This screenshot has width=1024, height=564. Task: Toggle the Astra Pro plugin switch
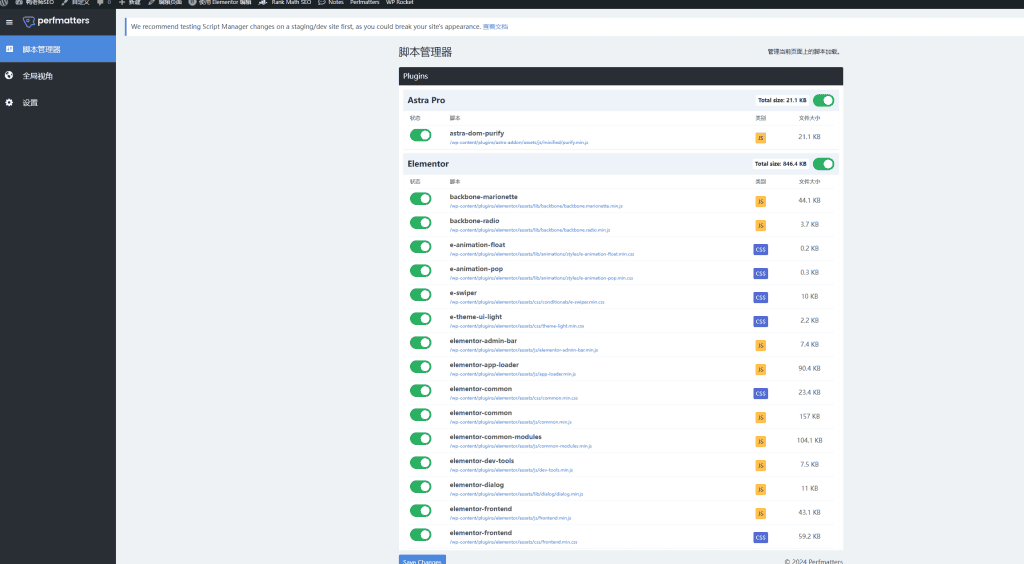[824, 100]
